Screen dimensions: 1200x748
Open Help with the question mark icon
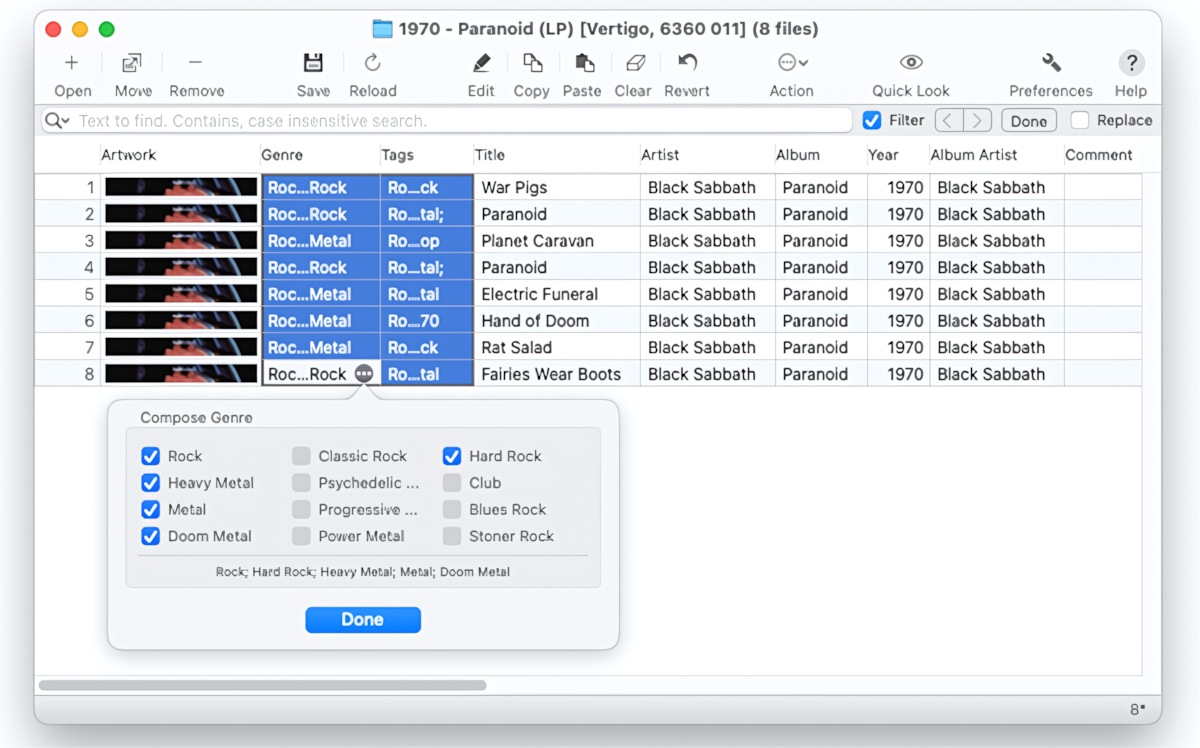tap(1131, 63)
